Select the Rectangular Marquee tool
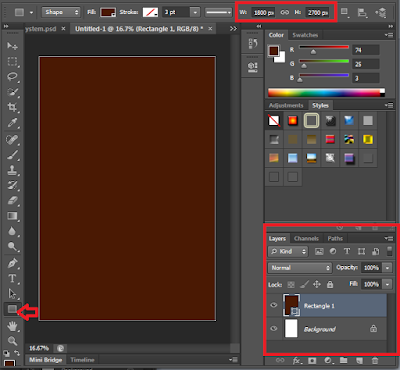 coord(12,62)
